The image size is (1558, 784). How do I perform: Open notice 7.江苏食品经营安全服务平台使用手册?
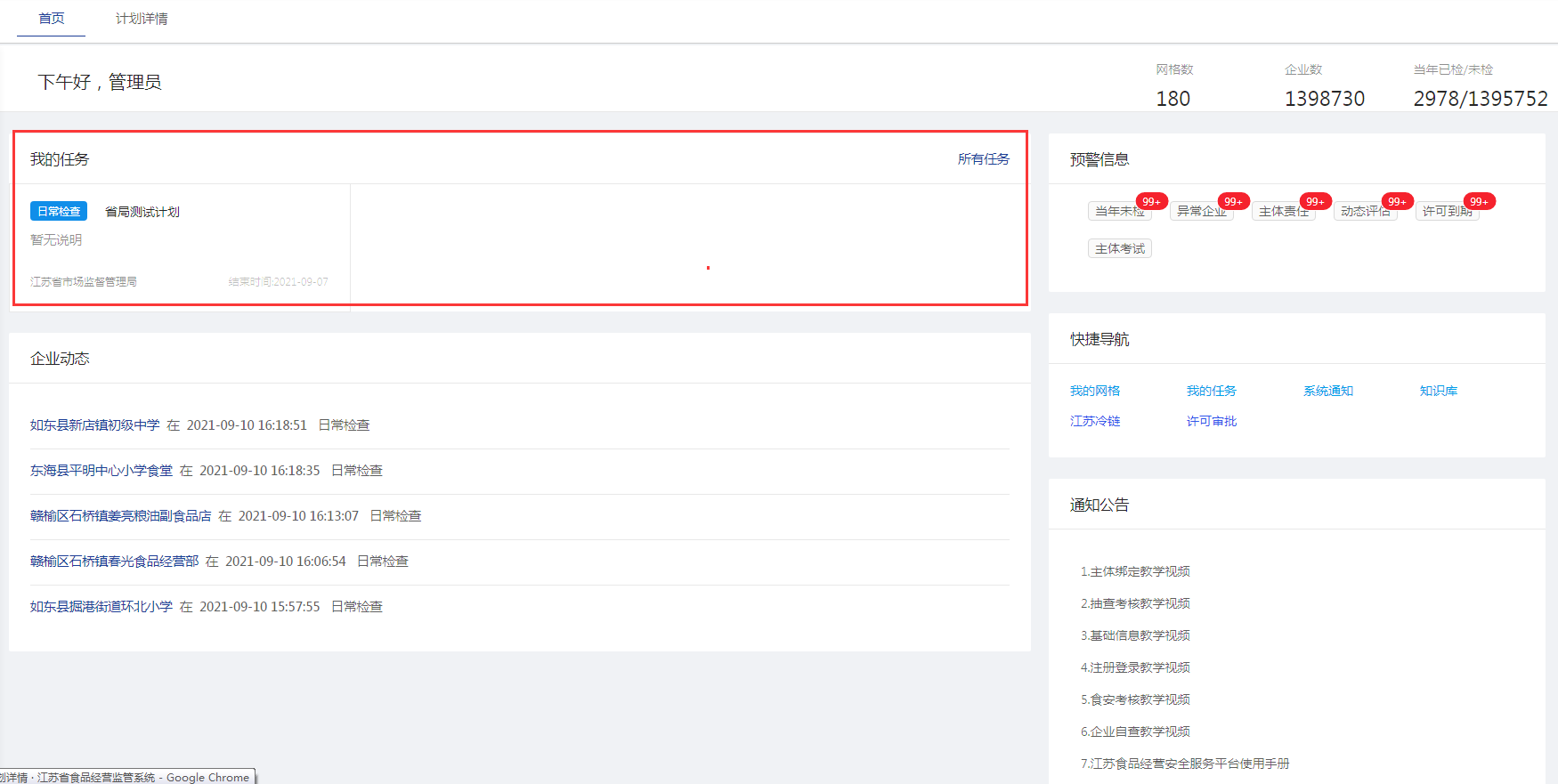click(1184, 764)
